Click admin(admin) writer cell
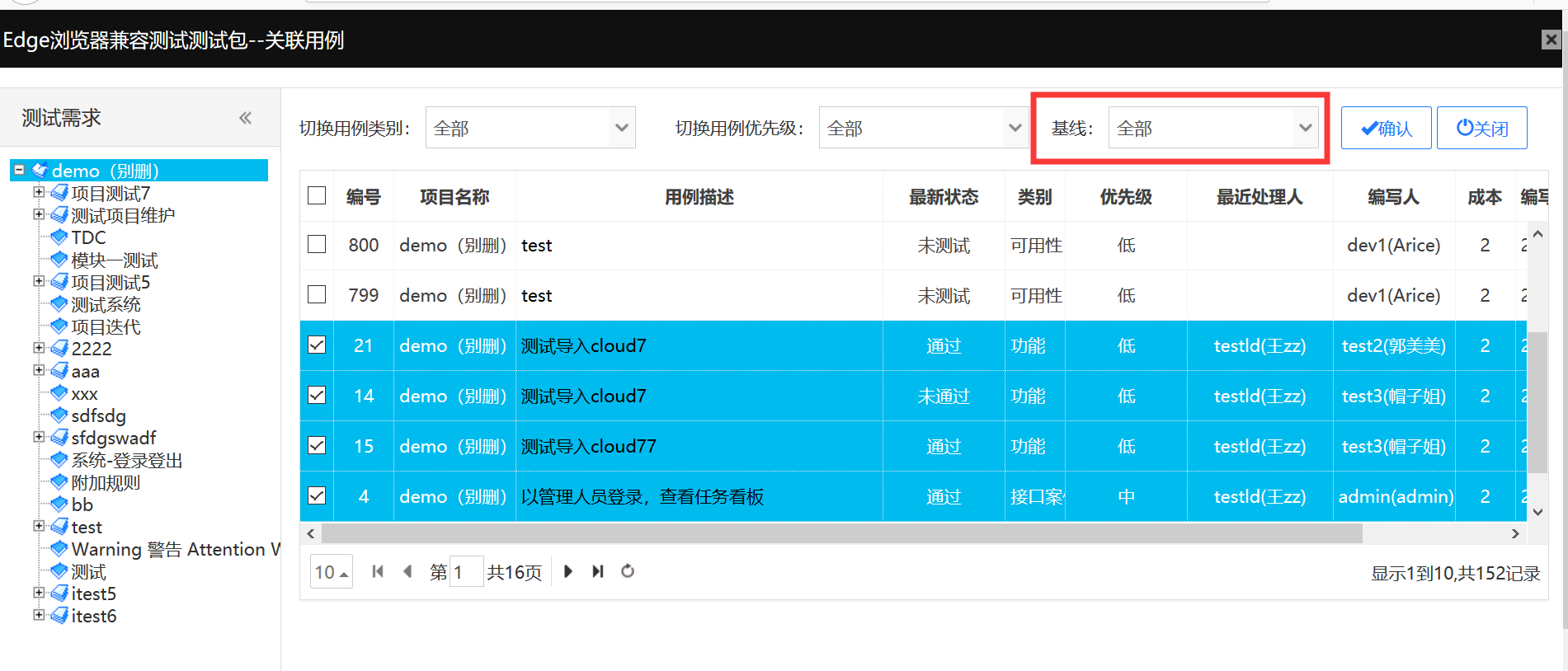 (1395, 496)
